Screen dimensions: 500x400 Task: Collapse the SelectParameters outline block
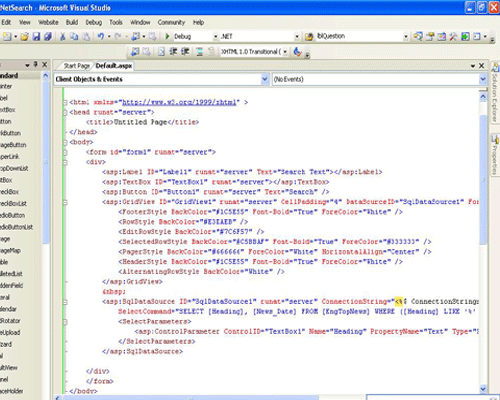click(65, 322)
